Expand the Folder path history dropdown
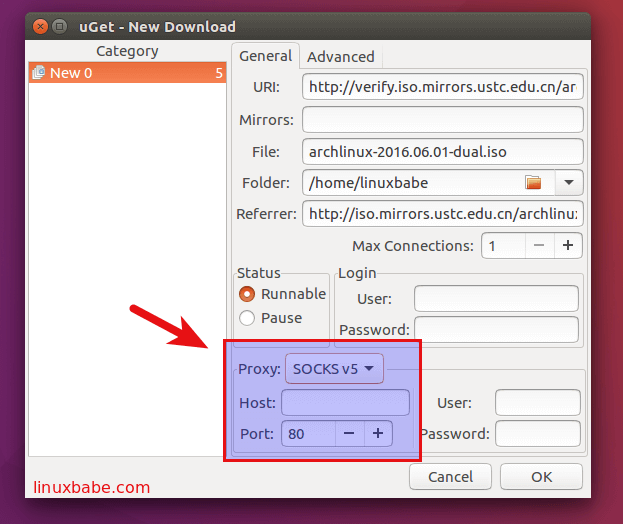The width and height of the screenshot is (623, 524). 568,182
